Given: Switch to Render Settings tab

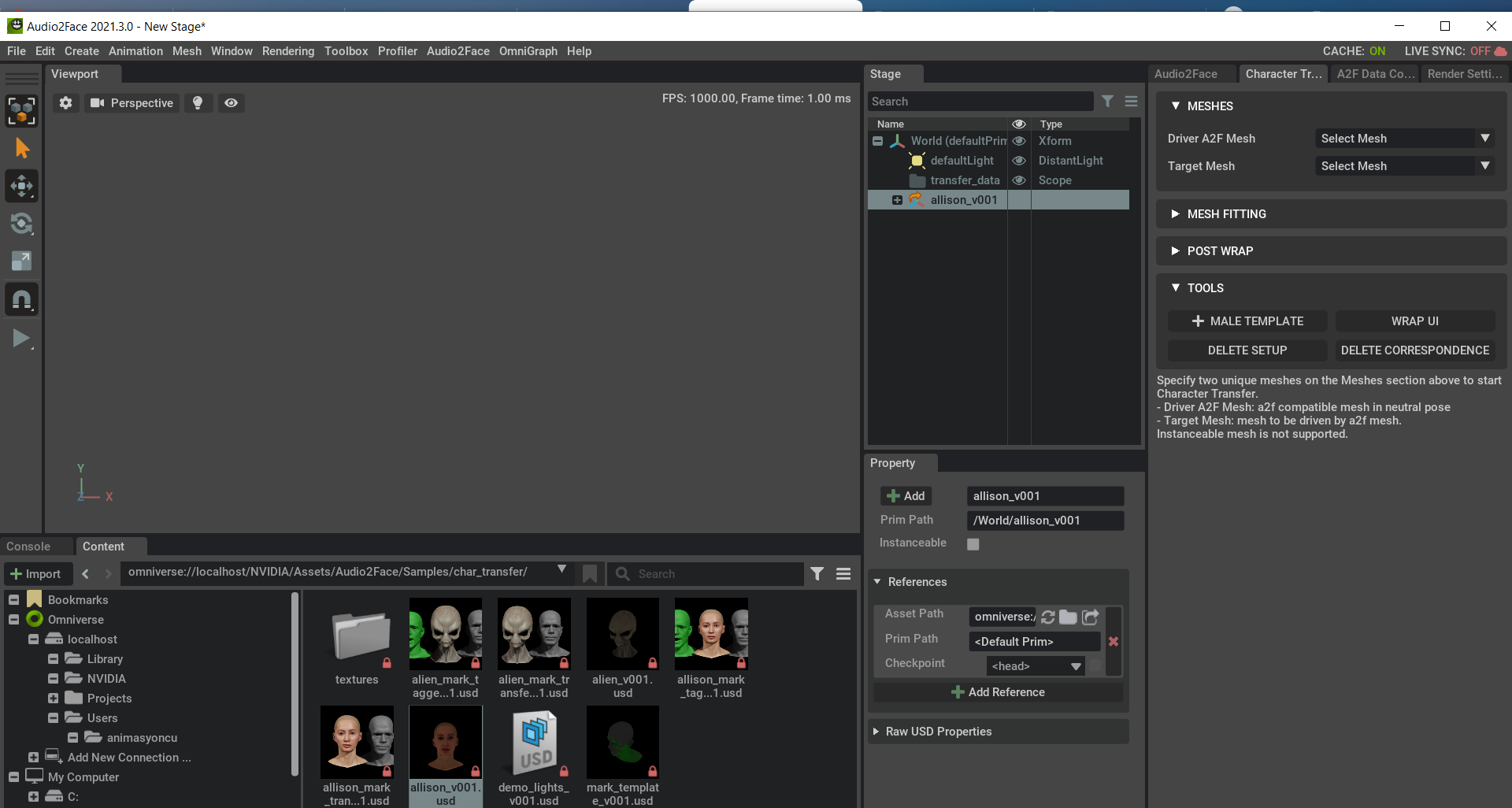Looking at the screenshot, I should 1465,74.
